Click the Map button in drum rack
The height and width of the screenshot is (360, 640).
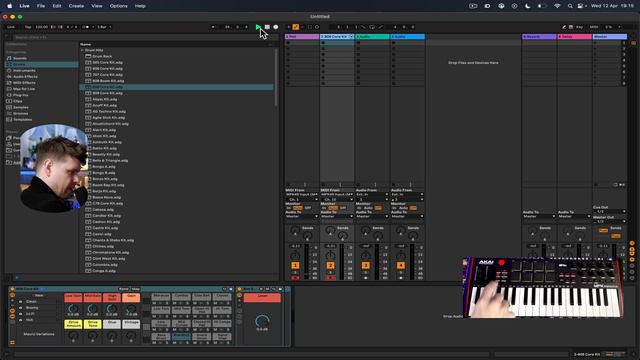(135, 289)
